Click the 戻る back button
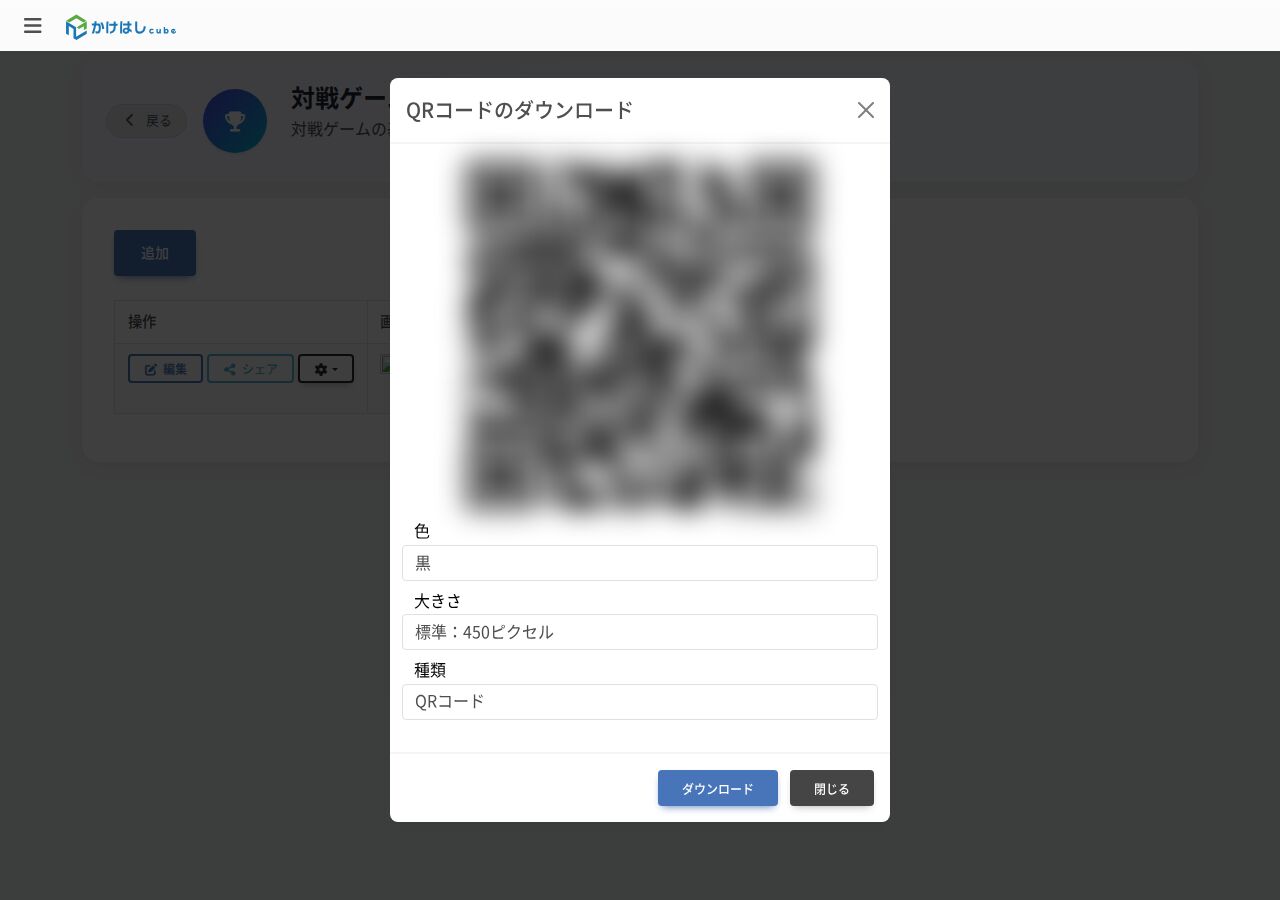Screen dimensions: 1280x900 click(147, 121)
